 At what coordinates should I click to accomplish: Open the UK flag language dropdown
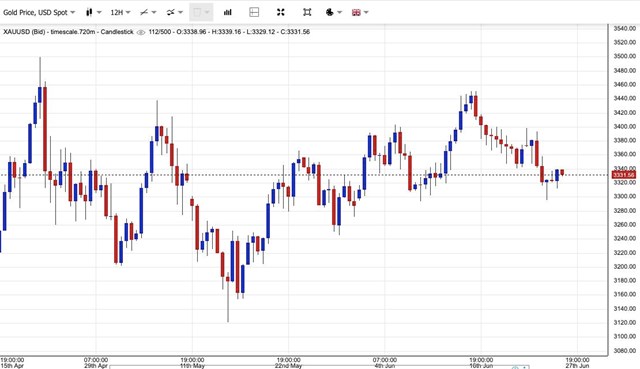coord(360,13)
